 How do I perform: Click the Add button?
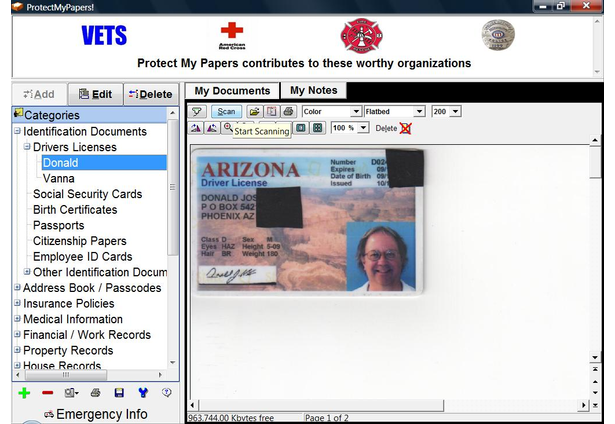(39, 94)
